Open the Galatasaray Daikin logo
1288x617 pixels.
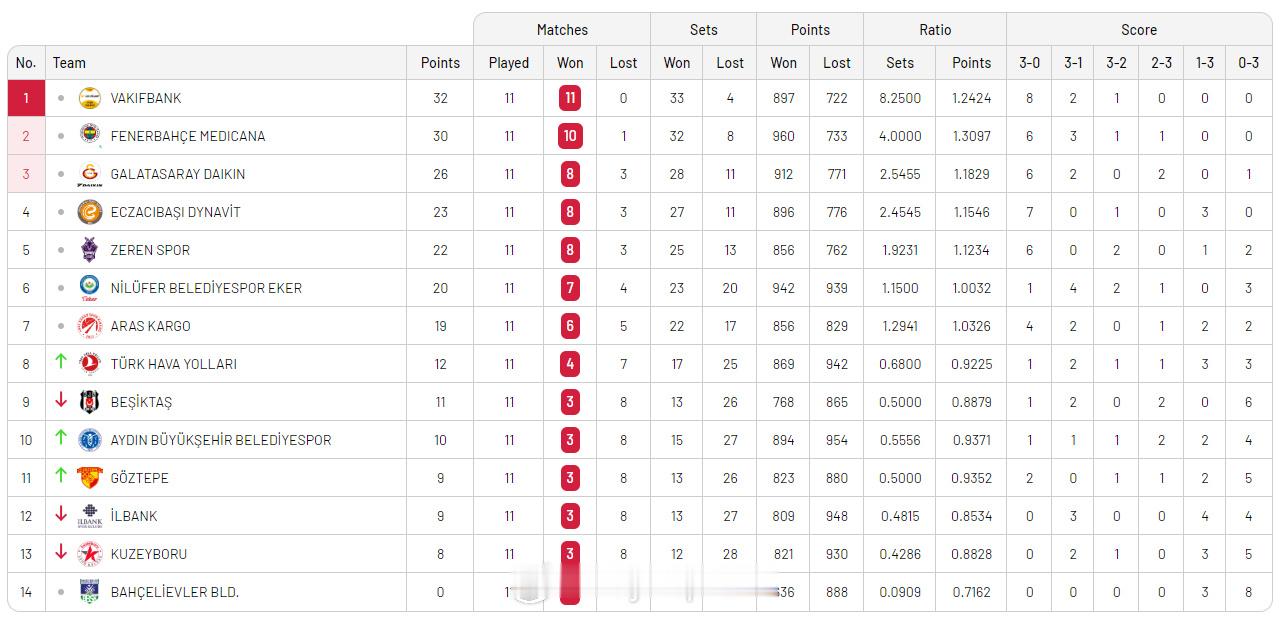(90, 174)
